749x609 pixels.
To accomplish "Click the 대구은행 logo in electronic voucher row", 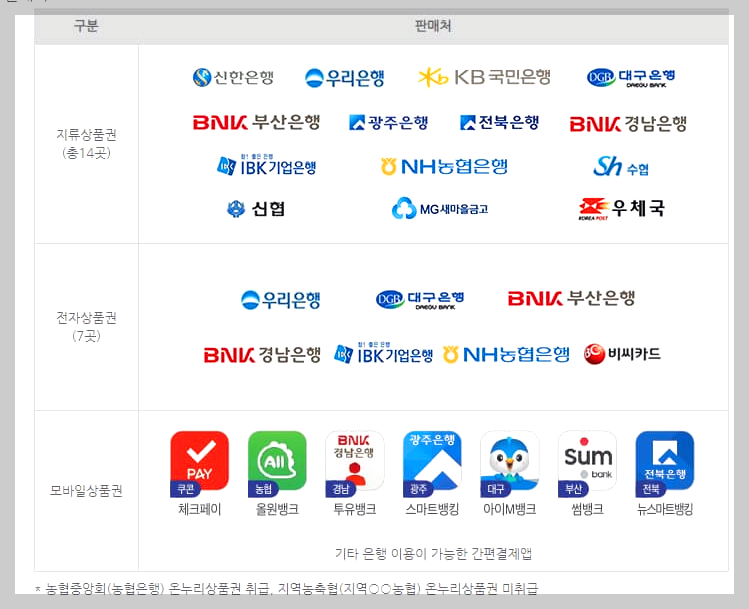I will point(420,299).
